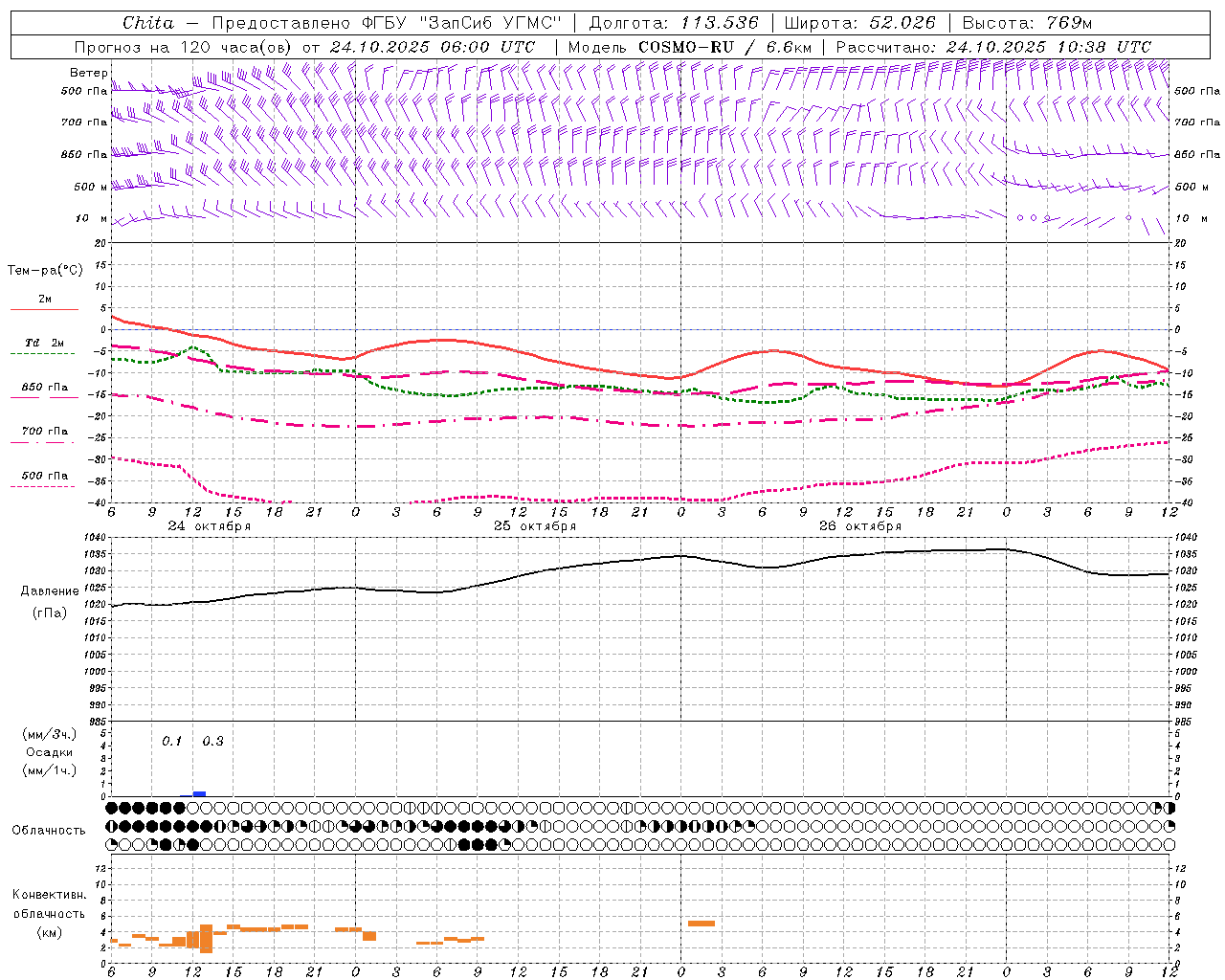Image resolution: width=1225 pixels, height=980 pixels.
Task: Click the "500 м" wind level label on left axis
Action: [x=91, y=187]
